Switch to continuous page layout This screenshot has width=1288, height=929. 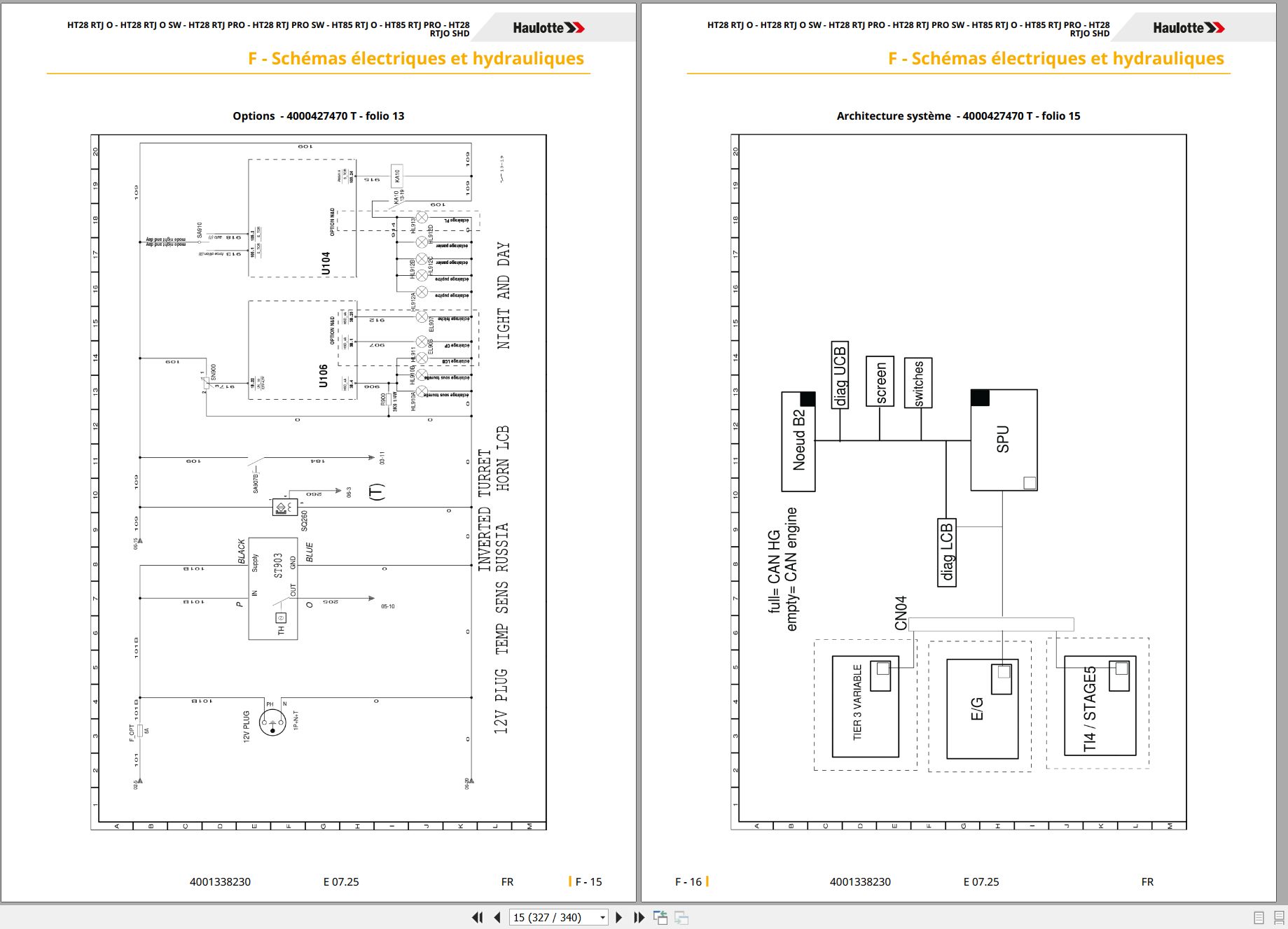(1279, 917)
